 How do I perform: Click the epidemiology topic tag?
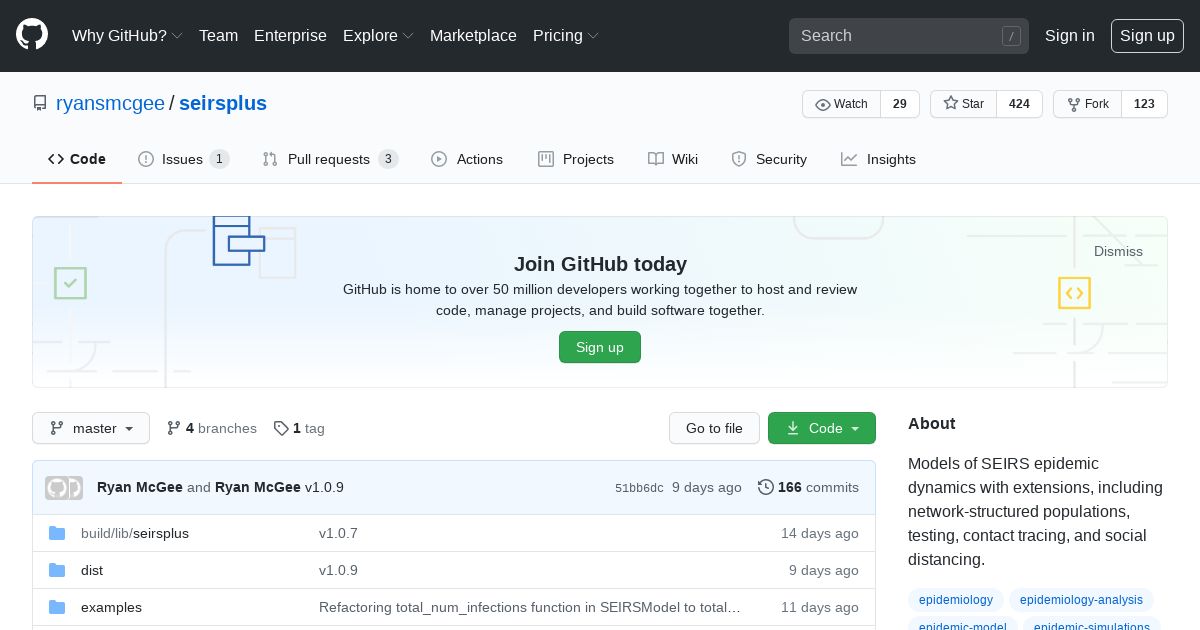(955, 600)
